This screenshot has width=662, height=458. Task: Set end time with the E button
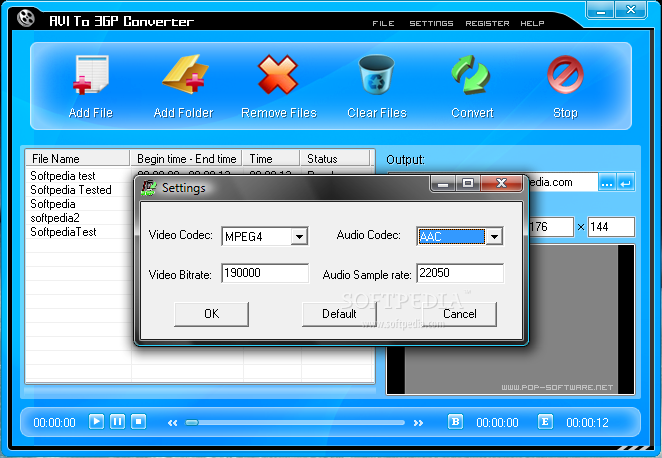pyautogui.click(x=545, y=421)
